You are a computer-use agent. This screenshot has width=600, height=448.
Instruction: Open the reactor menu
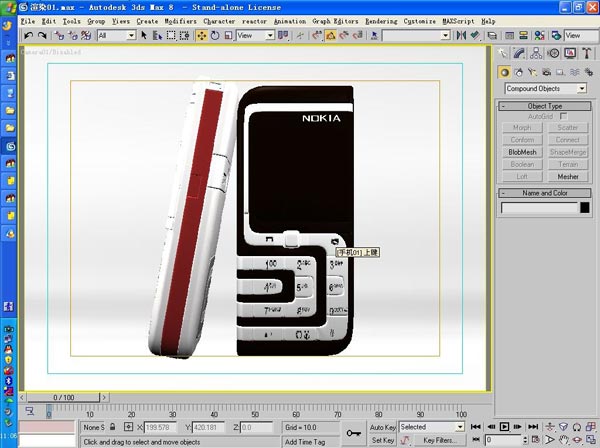click(x=254, y=21)
